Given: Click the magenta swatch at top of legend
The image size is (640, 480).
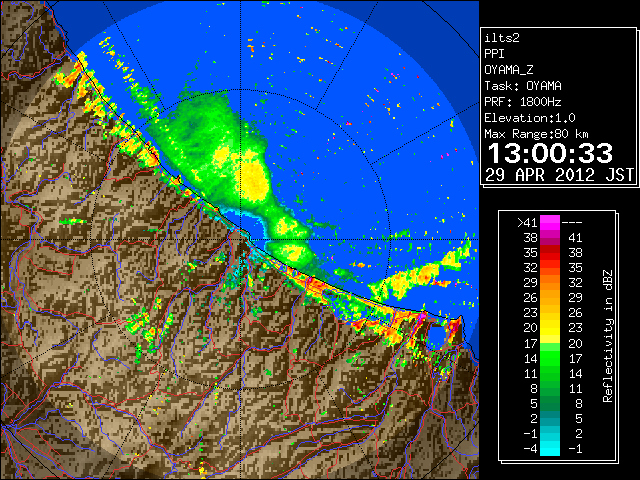Looking at the screenshot, I should 550,223.
